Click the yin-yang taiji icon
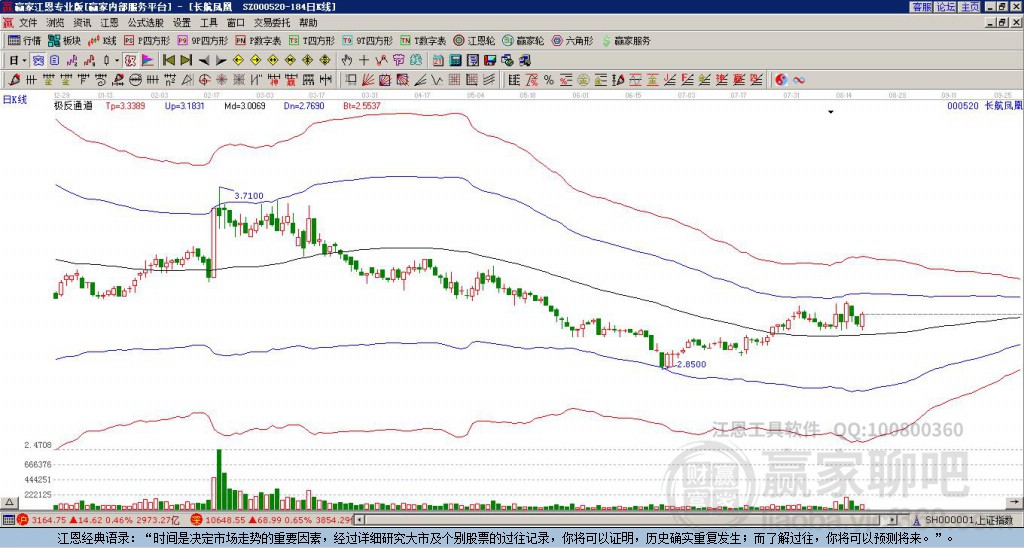The image size is (1024, 548). [x=781, y=80]
